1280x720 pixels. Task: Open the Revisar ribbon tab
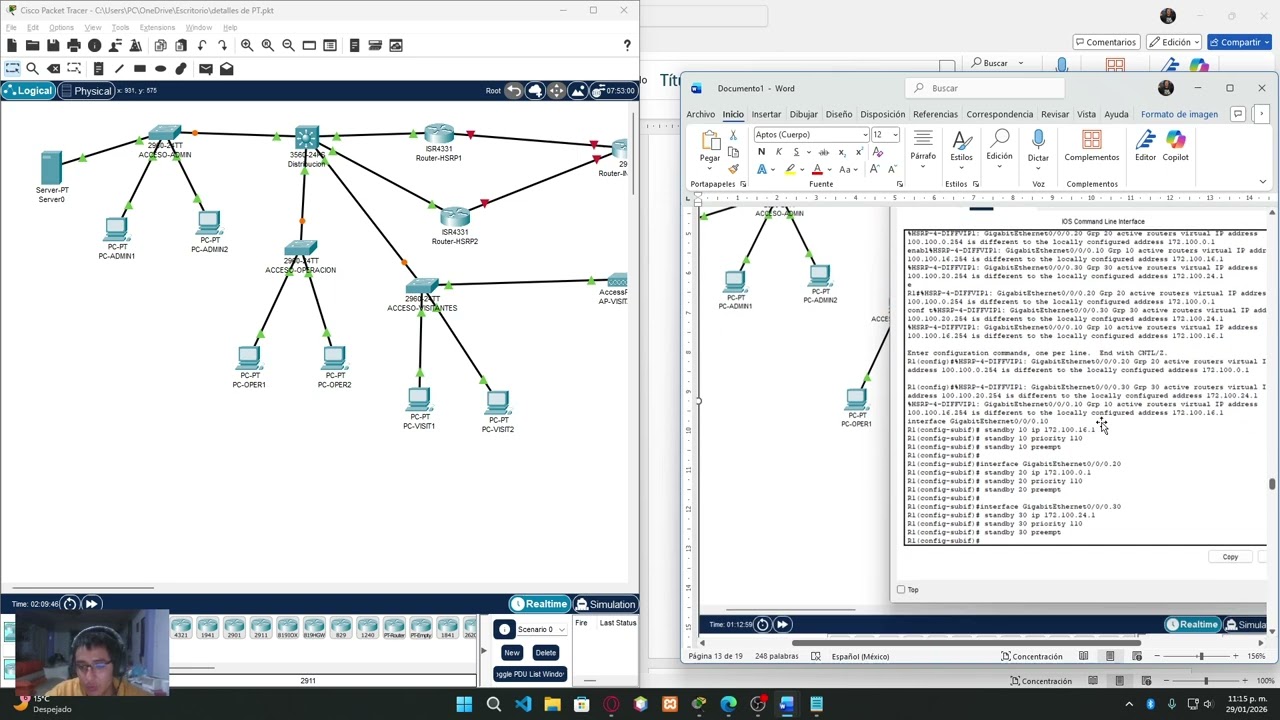tap(1054, 114)
